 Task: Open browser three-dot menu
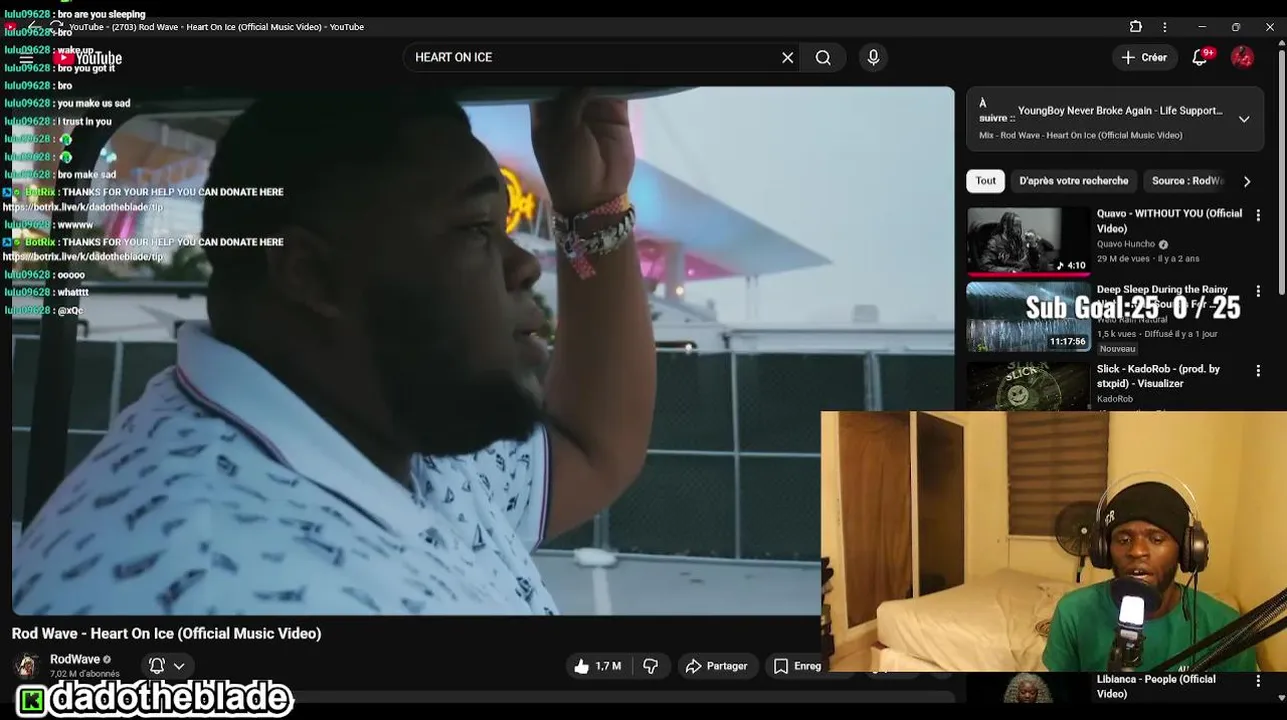point(1164,27)
